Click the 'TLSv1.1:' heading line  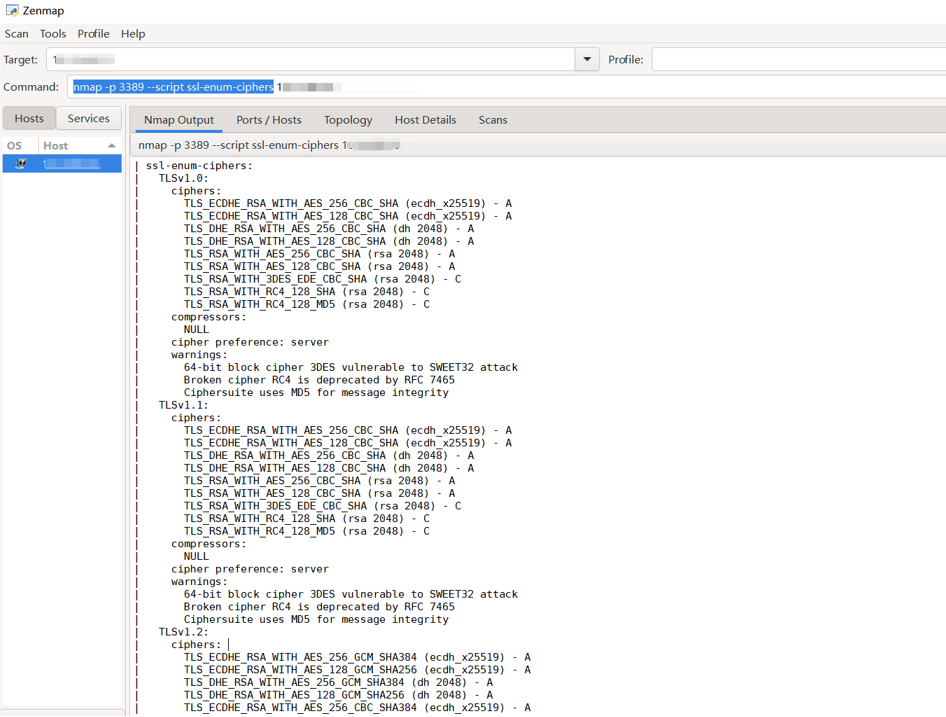point(183,405)
